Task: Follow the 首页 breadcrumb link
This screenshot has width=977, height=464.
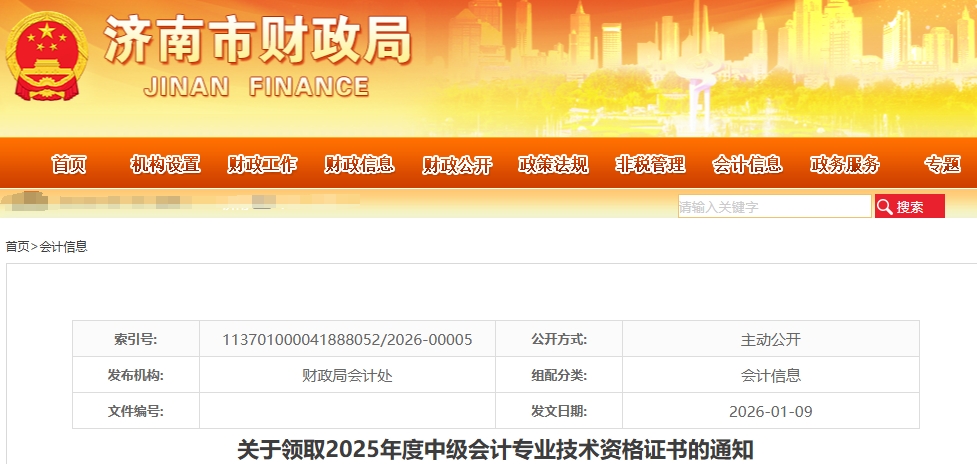Action: pos(17,247)
